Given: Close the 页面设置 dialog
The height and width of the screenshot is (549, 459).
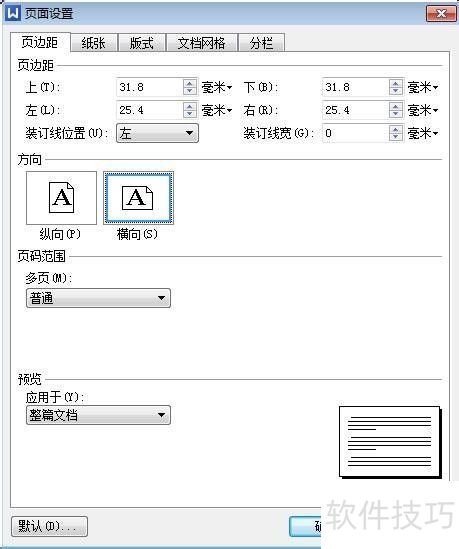Looking at the screenshot, I should click(x=441, y=14).
